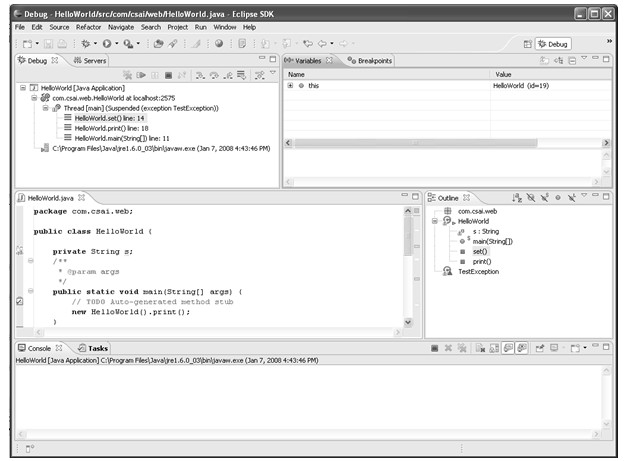Click the Last Edit Location arrow icon

coord(308,43)
